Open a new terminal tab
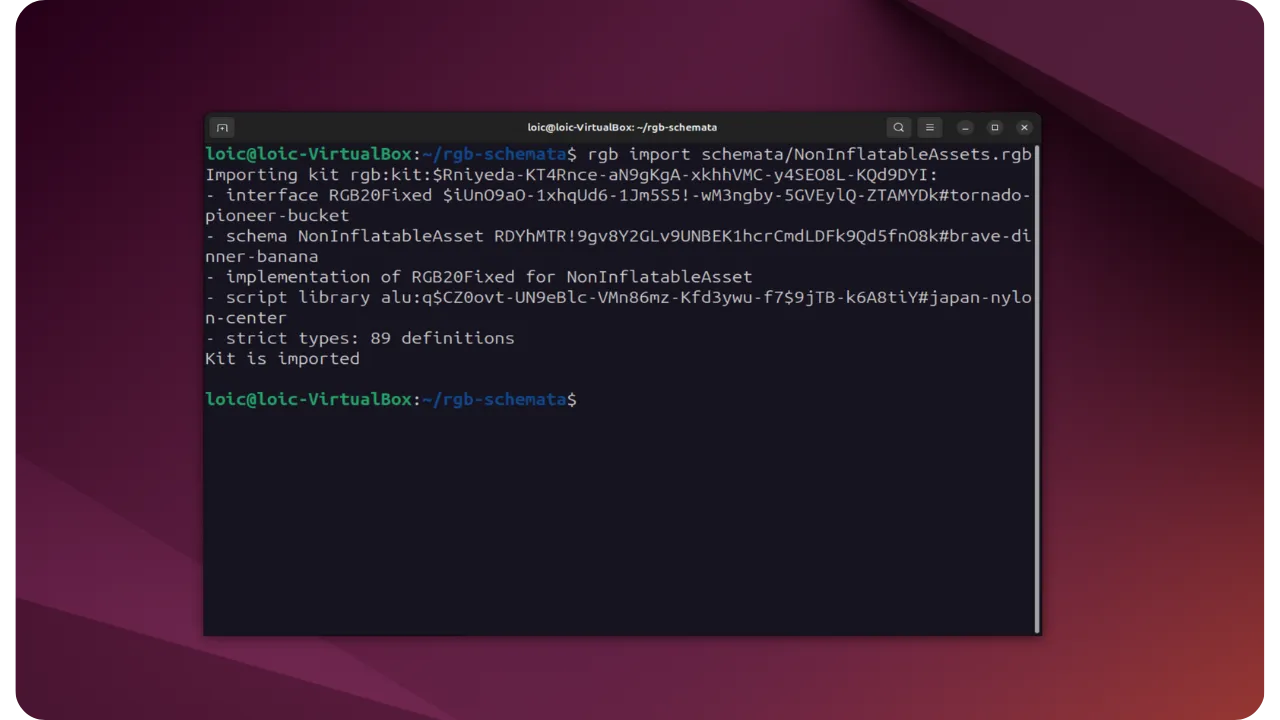This screenshot has width=1280, height=720. 221,127
